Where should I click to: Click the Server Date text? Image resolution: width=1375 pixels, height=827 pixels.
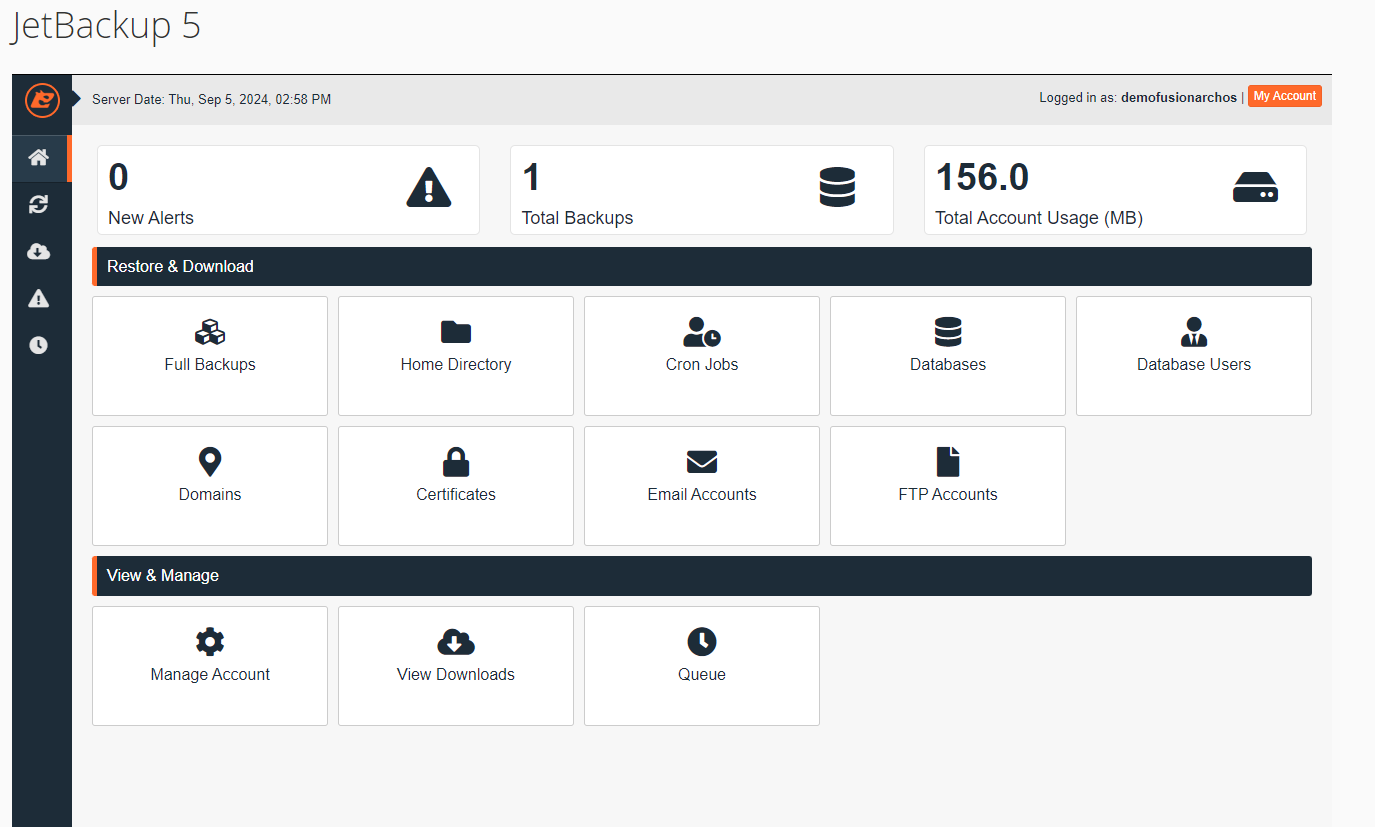point(211,100)
